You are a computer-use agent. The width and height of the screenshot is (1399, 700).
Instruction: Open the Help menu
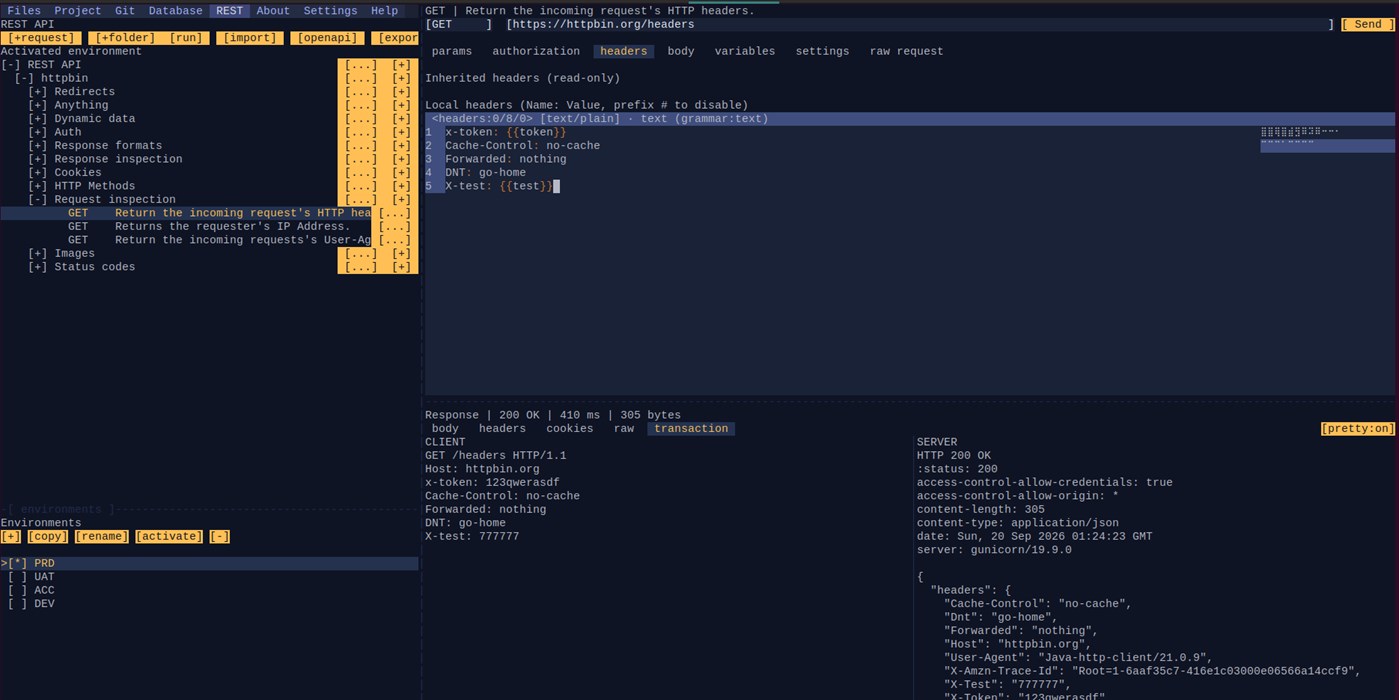pos(384,11)
